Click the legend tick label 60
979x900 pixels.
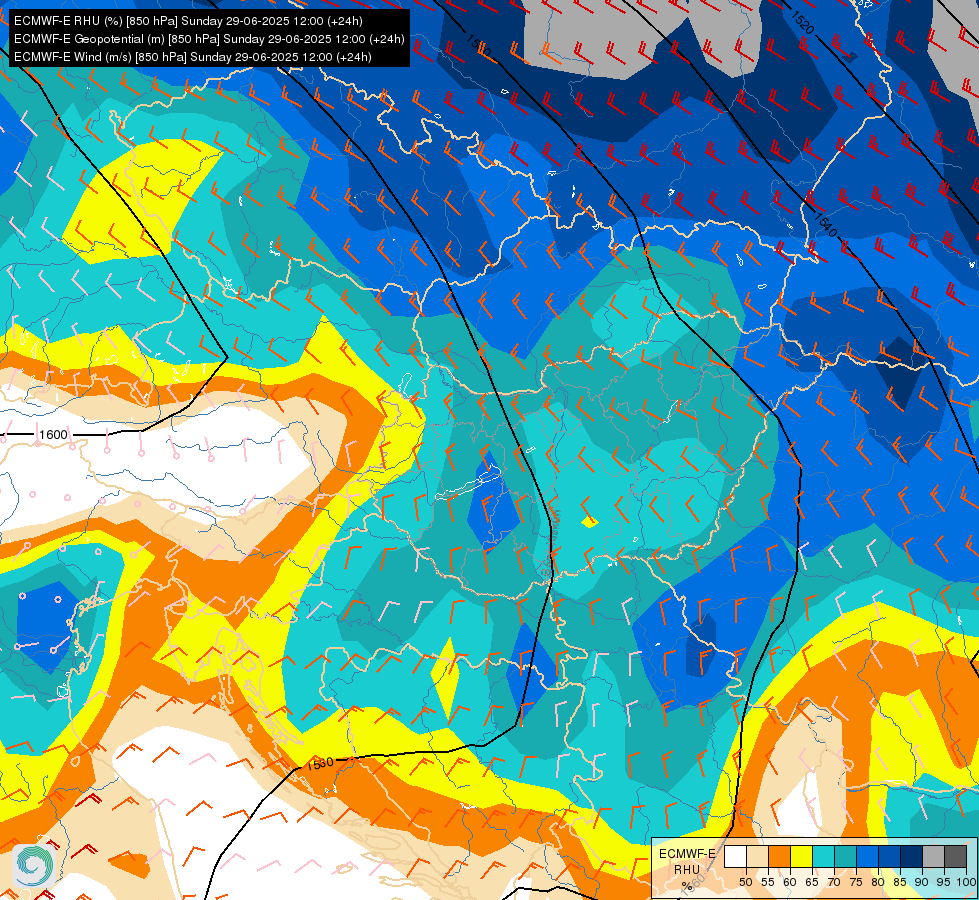click(x=790, y=882)
